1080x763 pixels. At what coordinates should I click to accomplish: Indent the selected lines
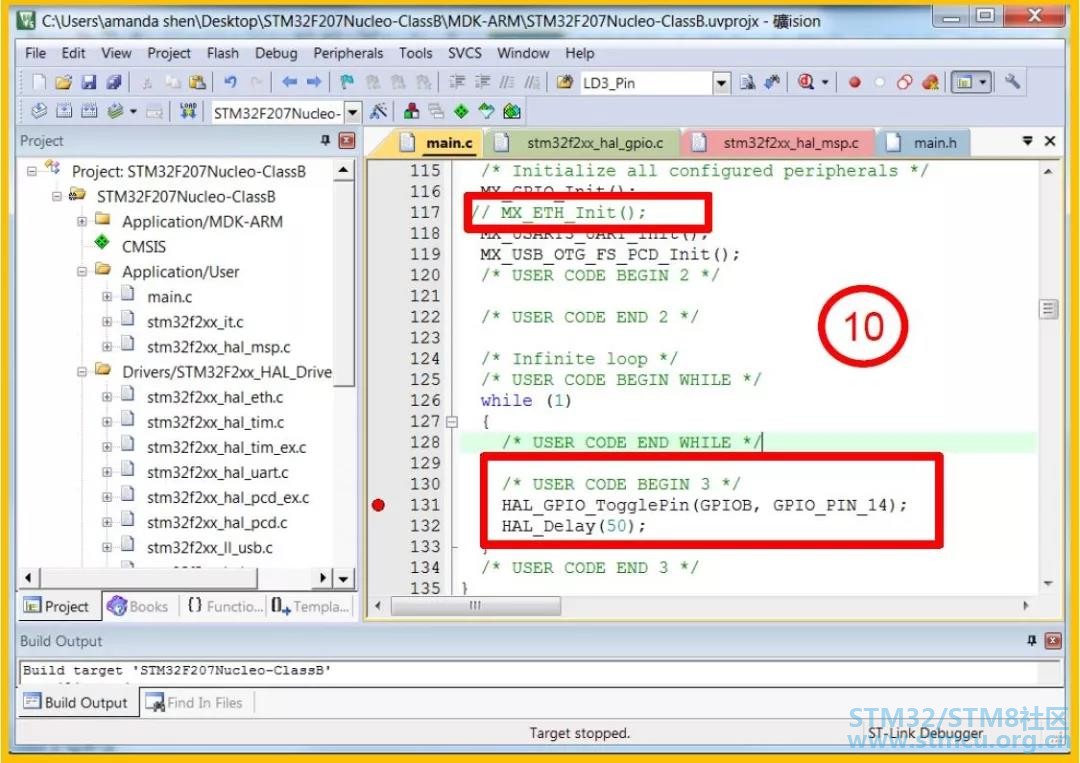click(457, 83)
